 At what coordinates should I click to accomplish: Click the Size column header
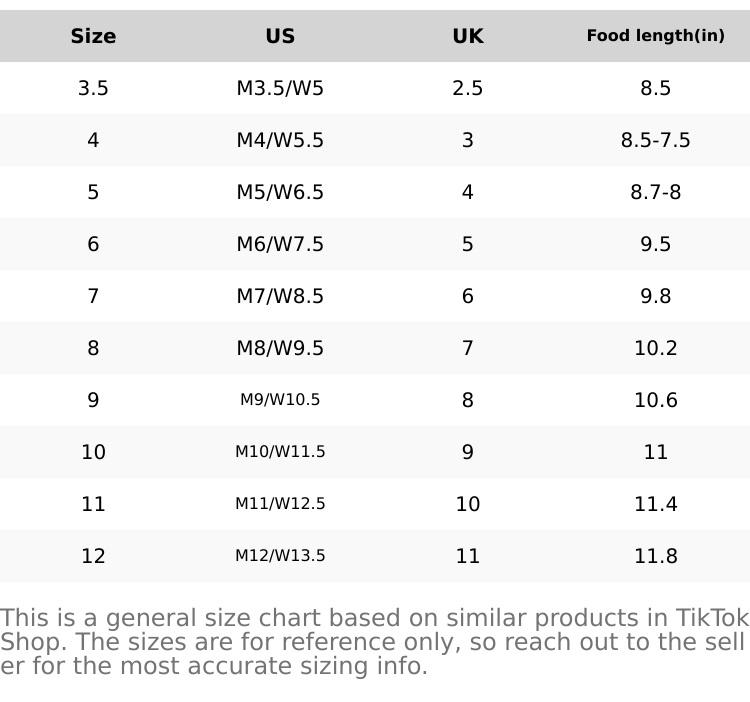coord(93,36)
